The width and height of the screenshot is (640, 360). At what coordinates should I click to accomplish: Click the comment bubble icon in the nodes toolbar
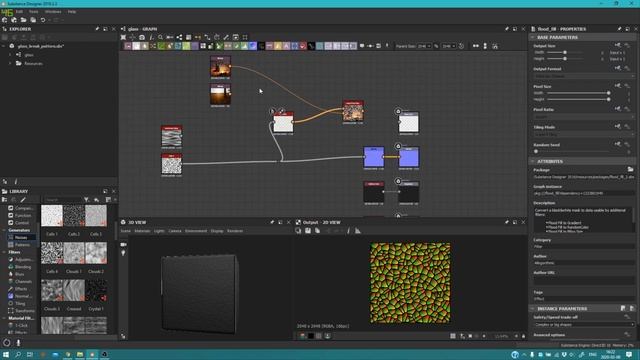362,46
